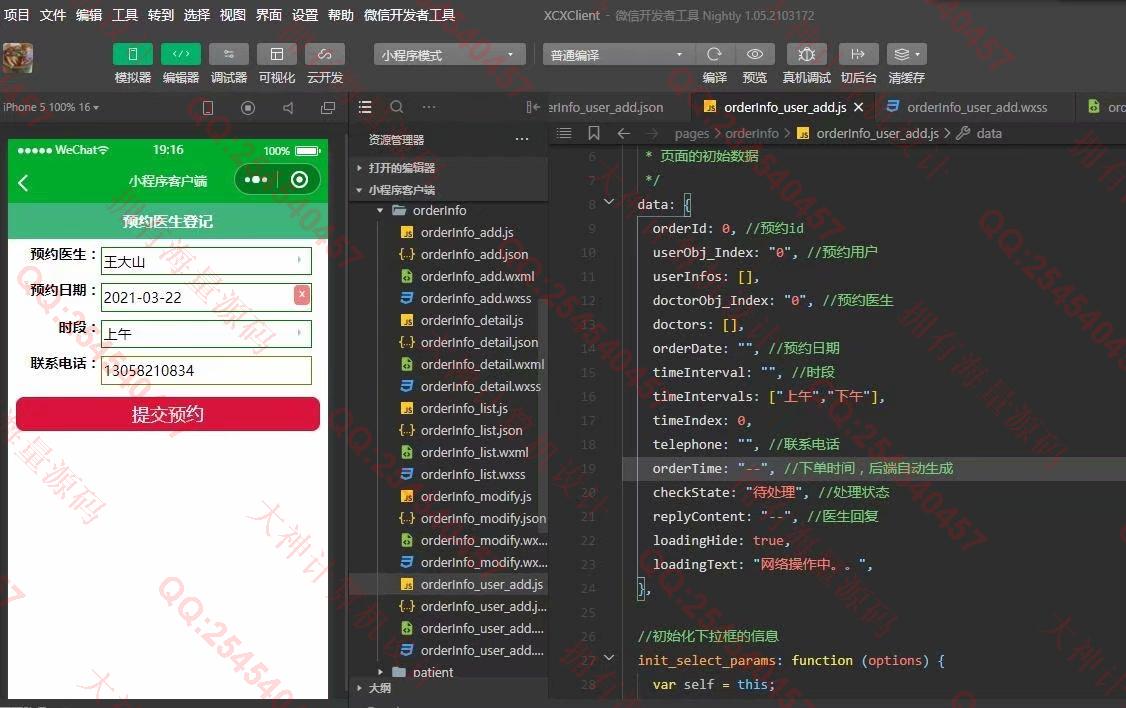The width and height of the screenshot is (1126, 708).
Task: Open the 文件 menu
Action: pyautogui.click(x=52, y=15)
